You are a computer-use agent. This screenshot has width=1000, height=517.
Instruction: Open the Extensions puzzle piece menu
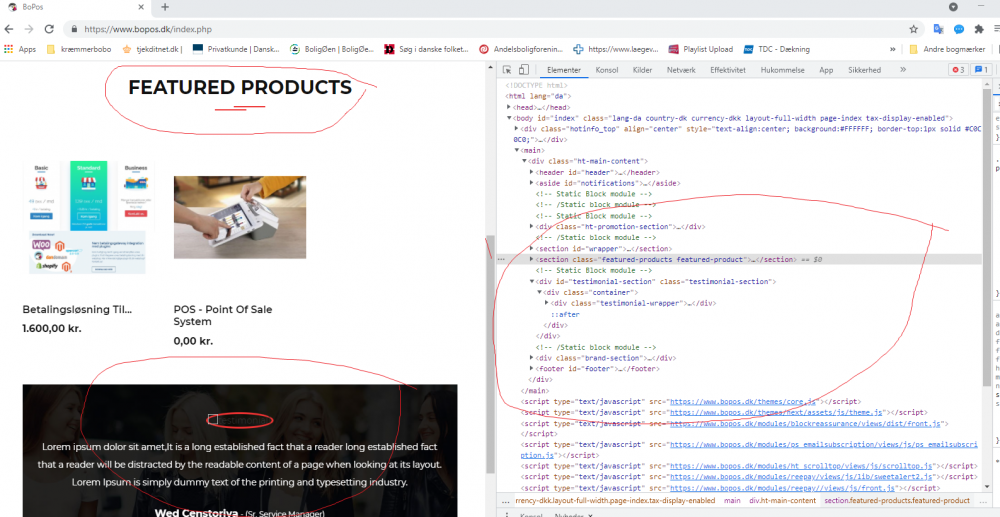point(979,29)
